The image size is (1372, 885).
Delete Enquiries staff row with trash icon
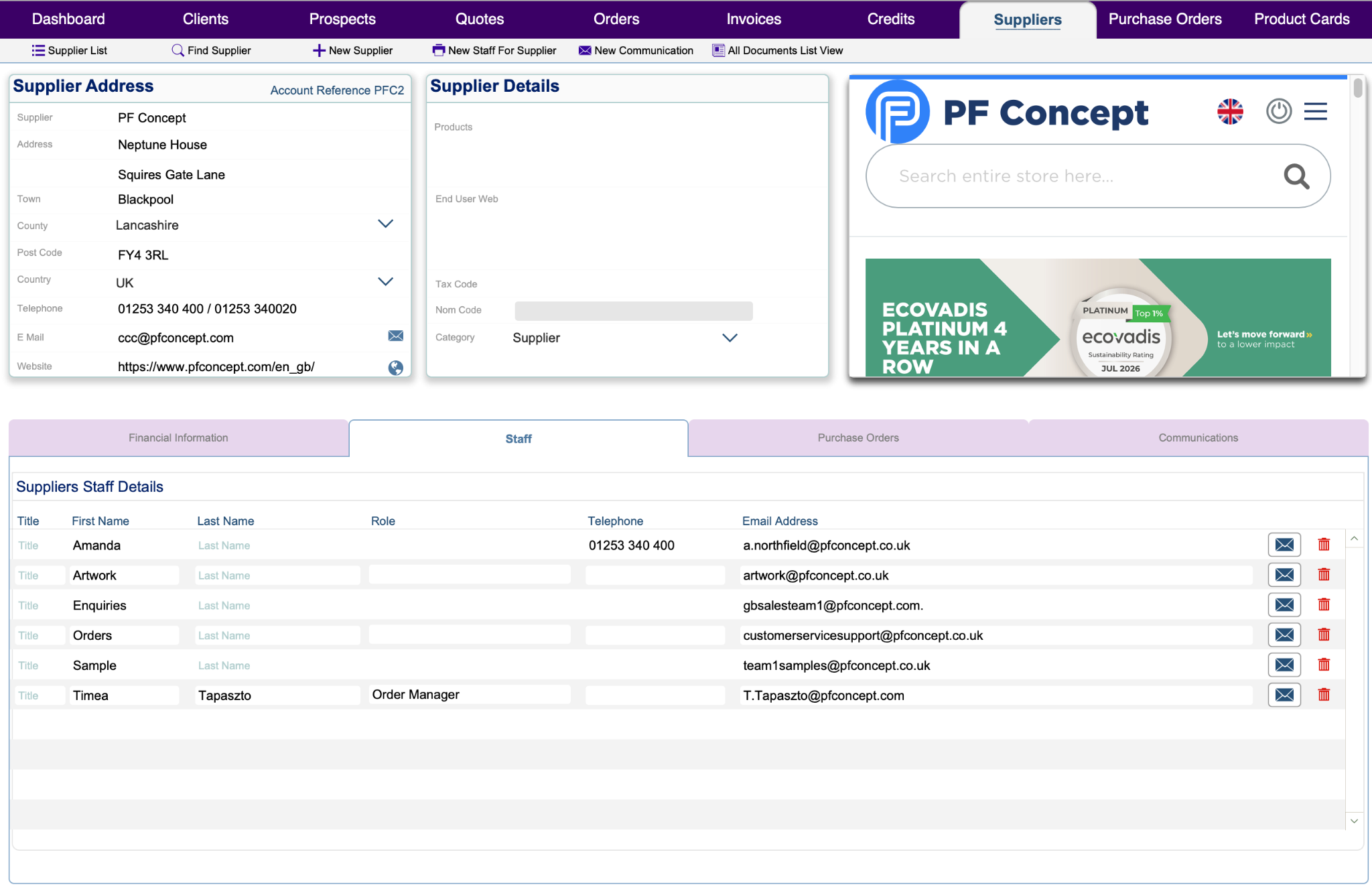coord(1324,604)
